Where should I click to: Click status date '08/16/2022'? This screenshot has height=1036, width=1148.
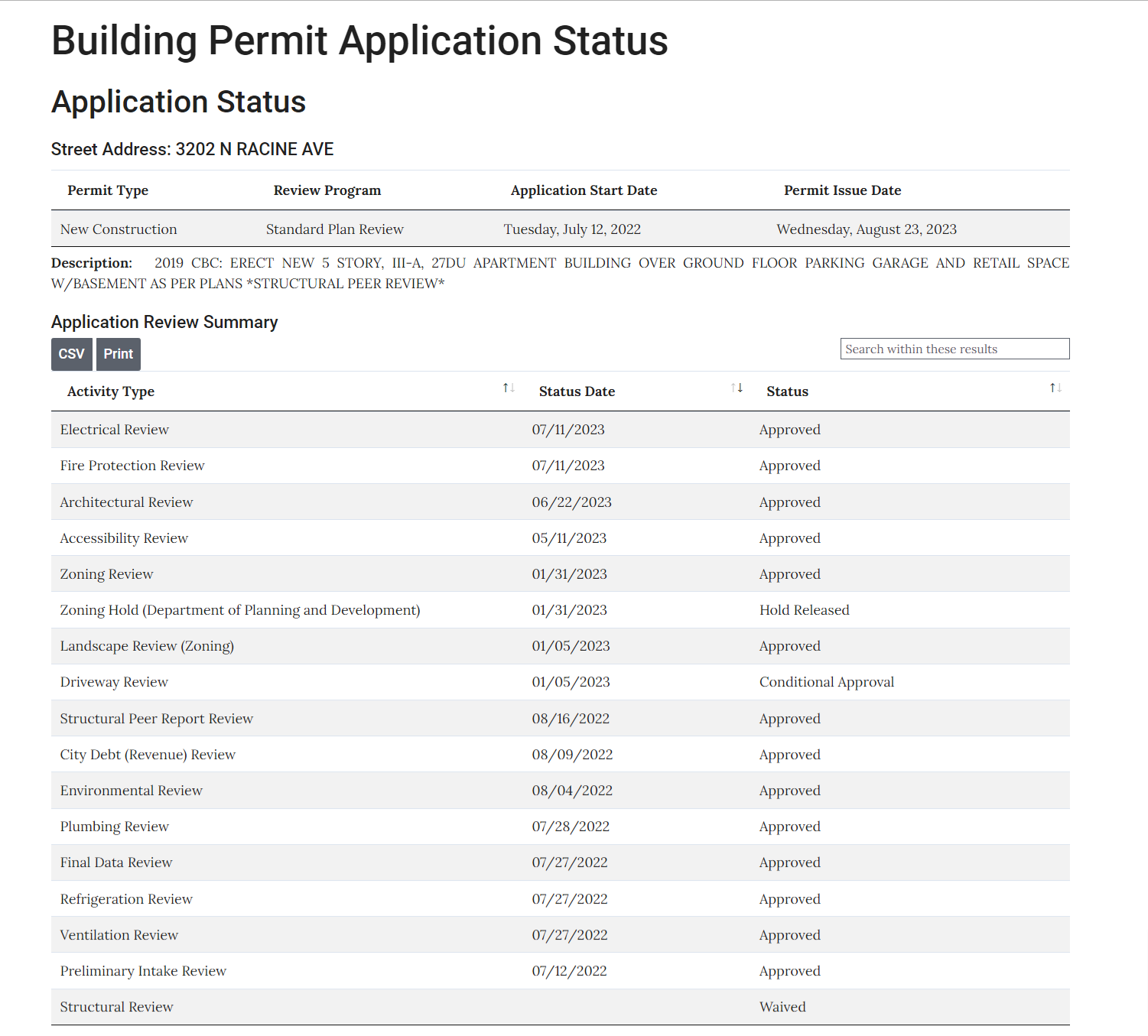(571, 719)
